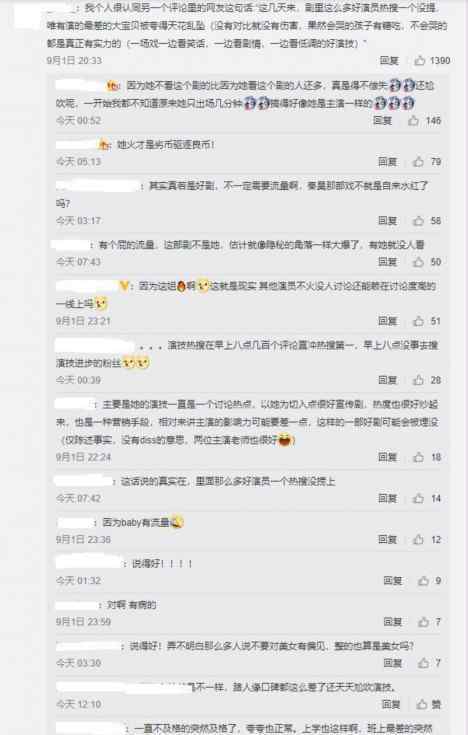Like the 07:43 comment with 50 likes
This screenshot has width=468, height=735.
(418, 262)
